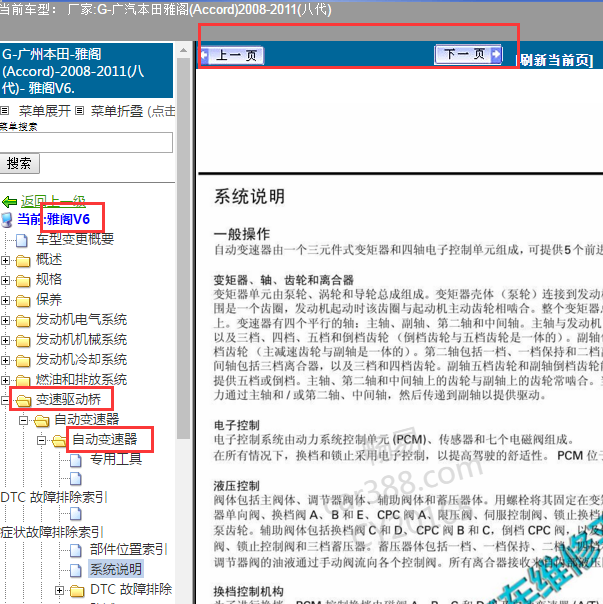Screen dimensions: 603x604
Task: Click the 系统说明 content heading
Action: pyautogui.click(x=249, y=196)
